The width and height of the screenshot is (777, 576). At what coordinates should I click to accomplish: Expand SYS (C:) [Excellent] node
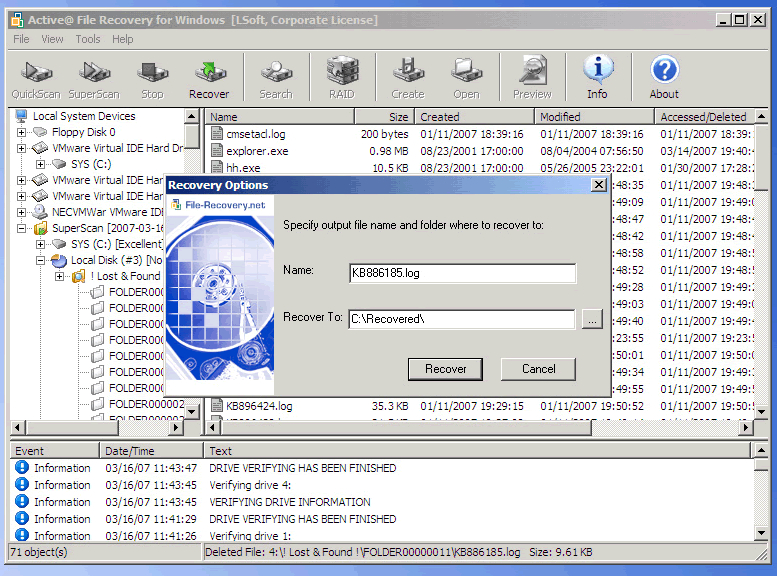click(x=41, y=244)
